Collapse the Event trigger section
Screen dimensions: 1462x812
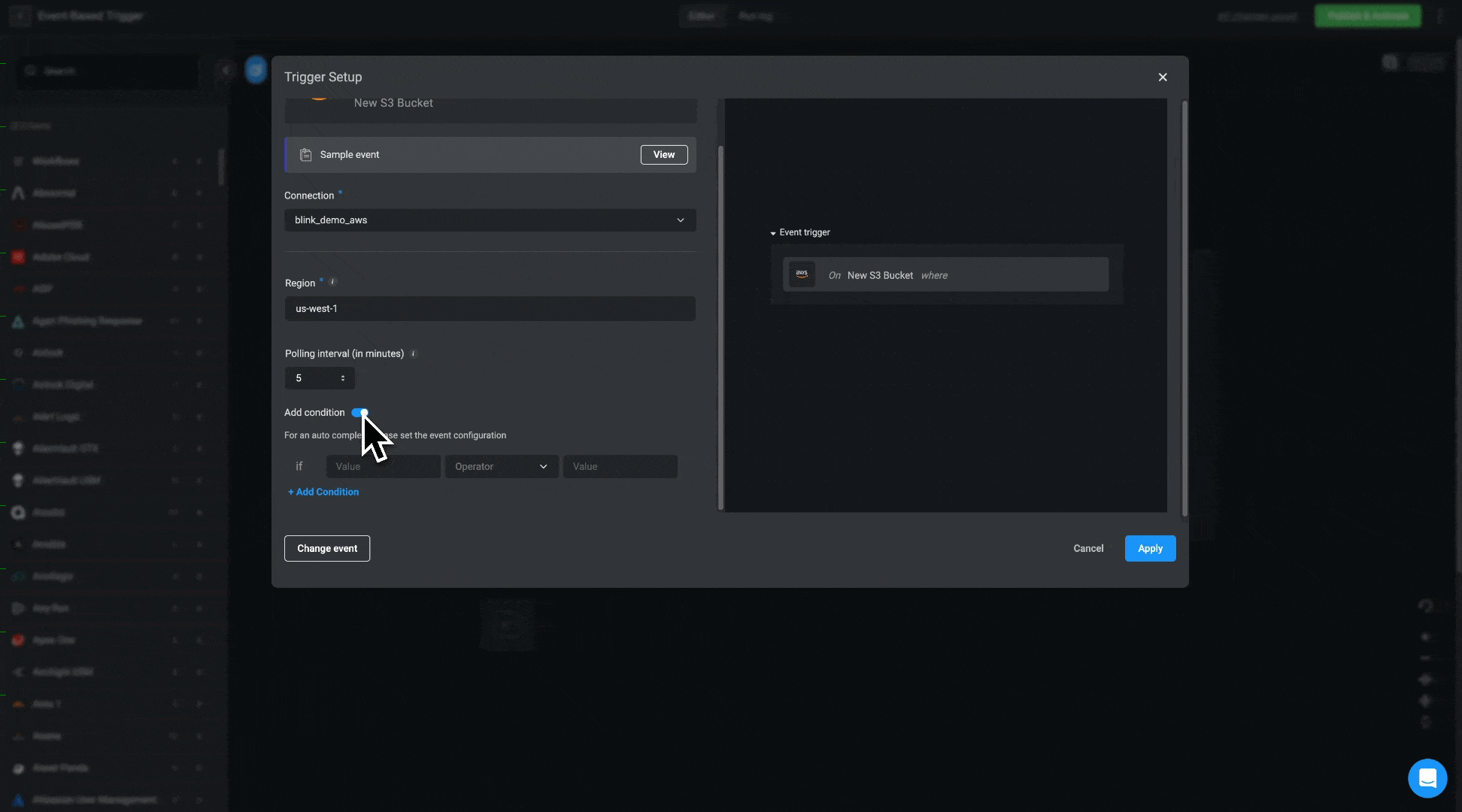[x=773, y=233]
